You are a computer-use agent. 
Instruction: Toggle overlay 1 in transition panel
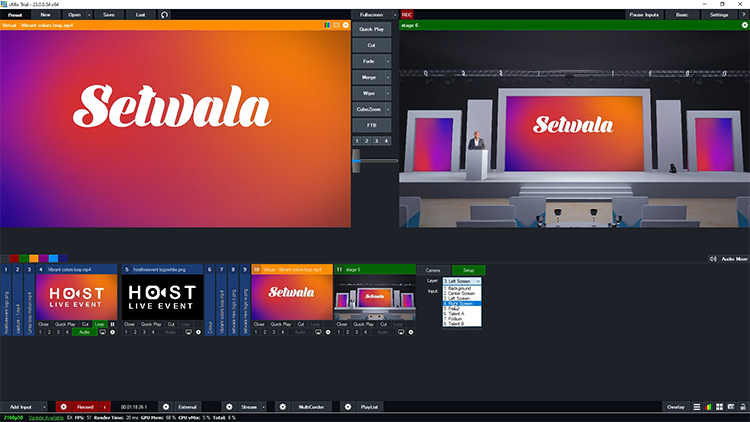[x=356, y=142]
